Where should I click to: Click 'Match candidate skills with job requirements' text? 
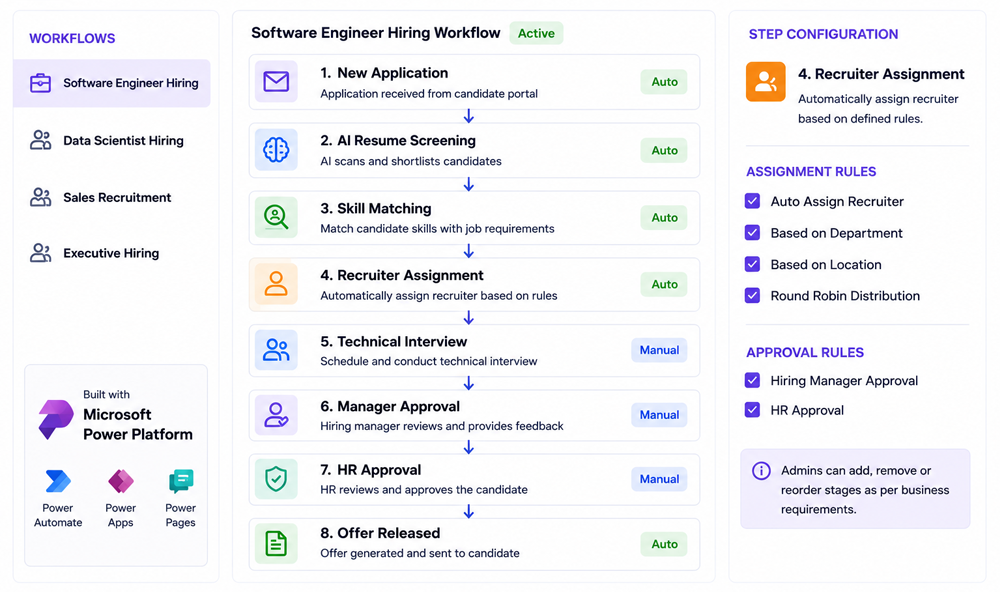point(437,228)
